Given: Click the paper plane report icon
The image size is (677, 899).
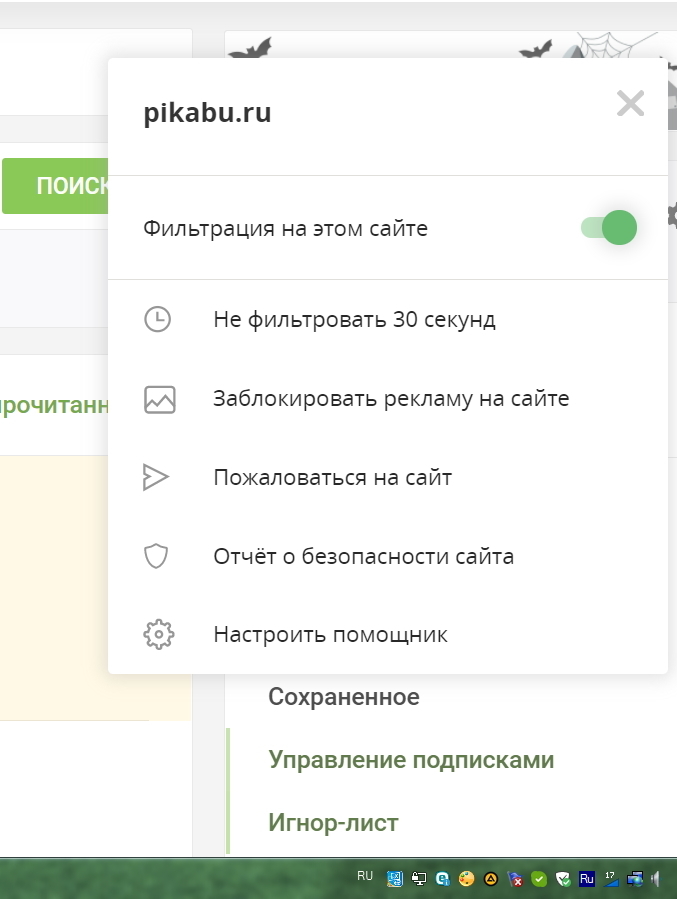Looking at the screenshot, I should coord(157,477).
